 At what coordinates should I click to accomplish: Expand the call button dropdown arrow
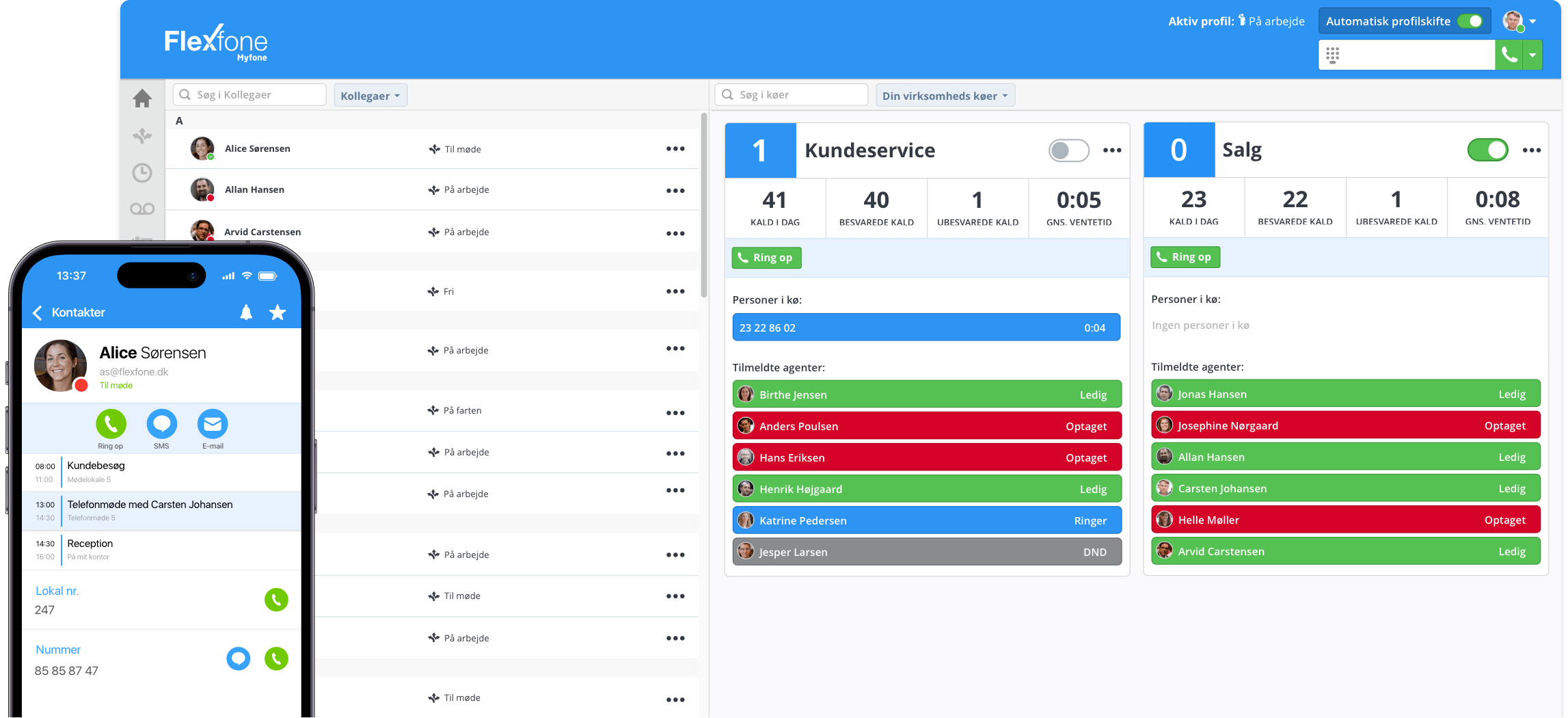click(1532, 55)
